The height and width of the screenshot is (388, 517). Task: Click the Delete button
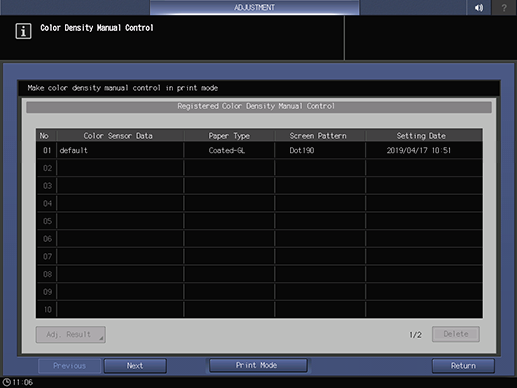(456, 334)
